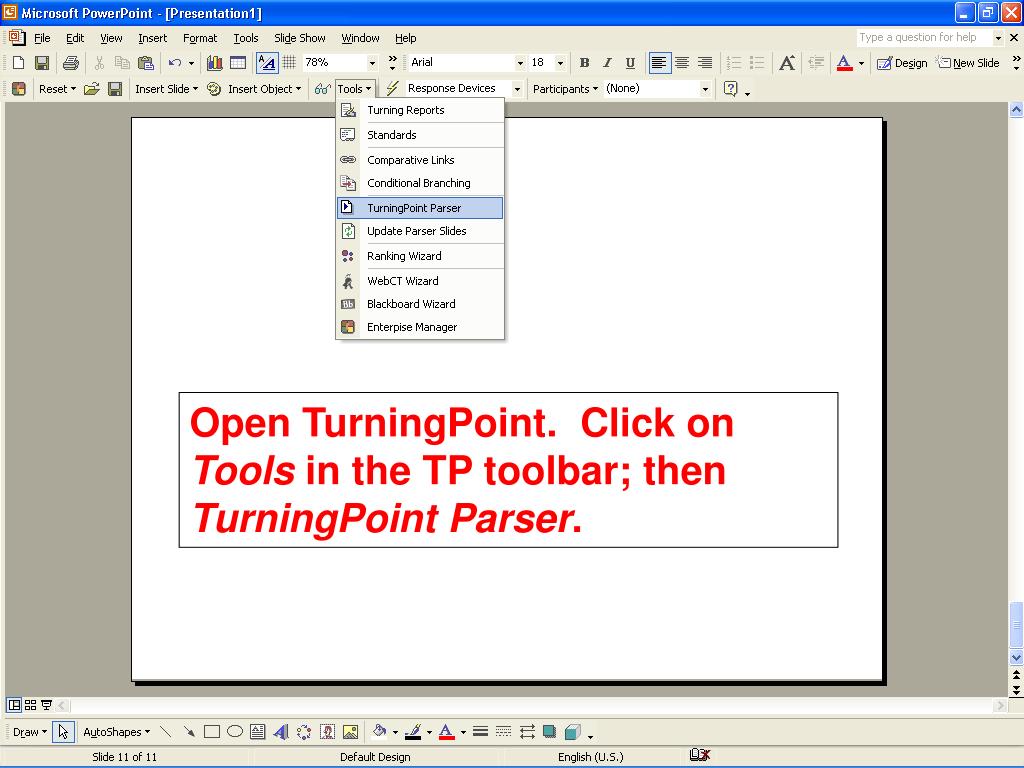This screenshot has height=768, width=1024.
Task: Toggle Show Formatting icon
Action: coord(266,63)
